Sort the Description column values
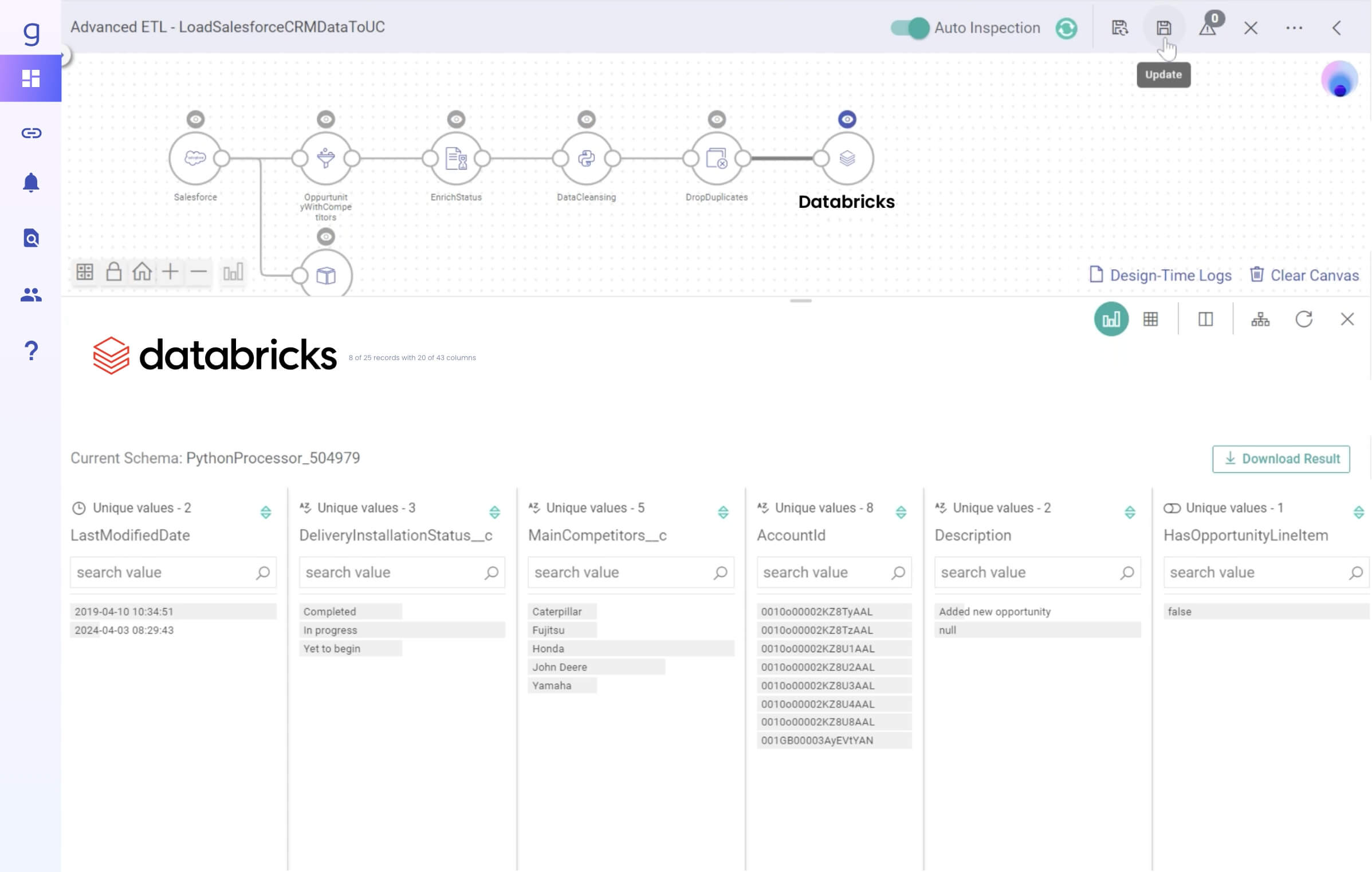 [1130, 512]
